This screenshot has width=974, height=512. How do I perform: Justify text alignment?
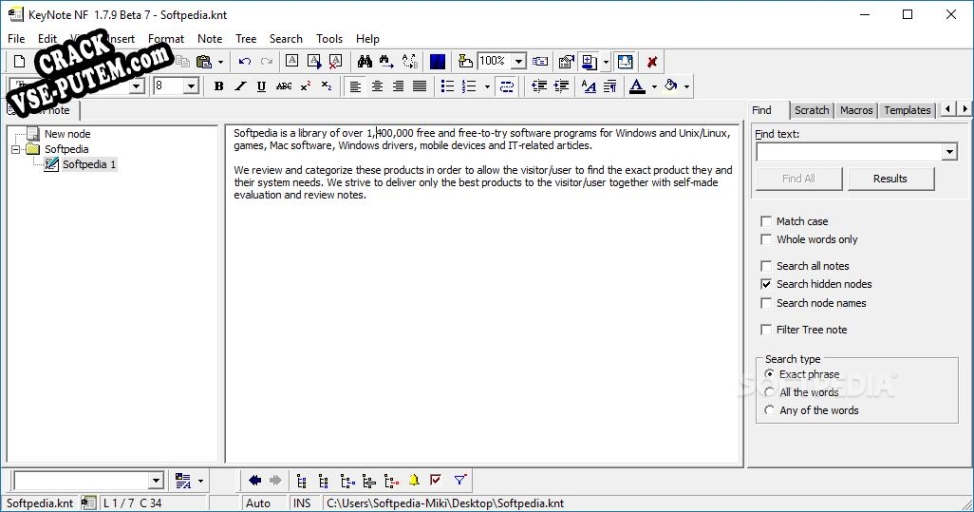420,86
